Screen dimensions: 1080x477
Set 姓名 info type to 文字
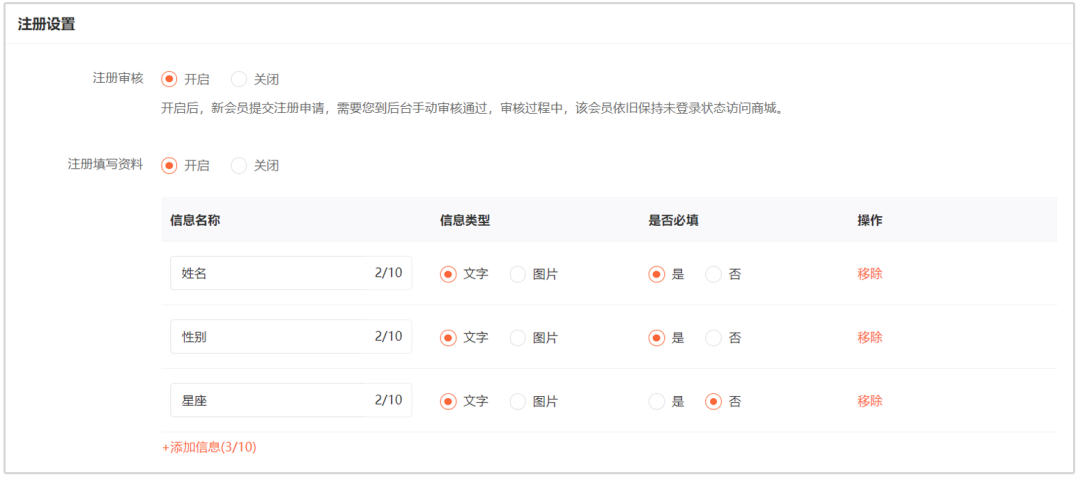tap(449, 274)
